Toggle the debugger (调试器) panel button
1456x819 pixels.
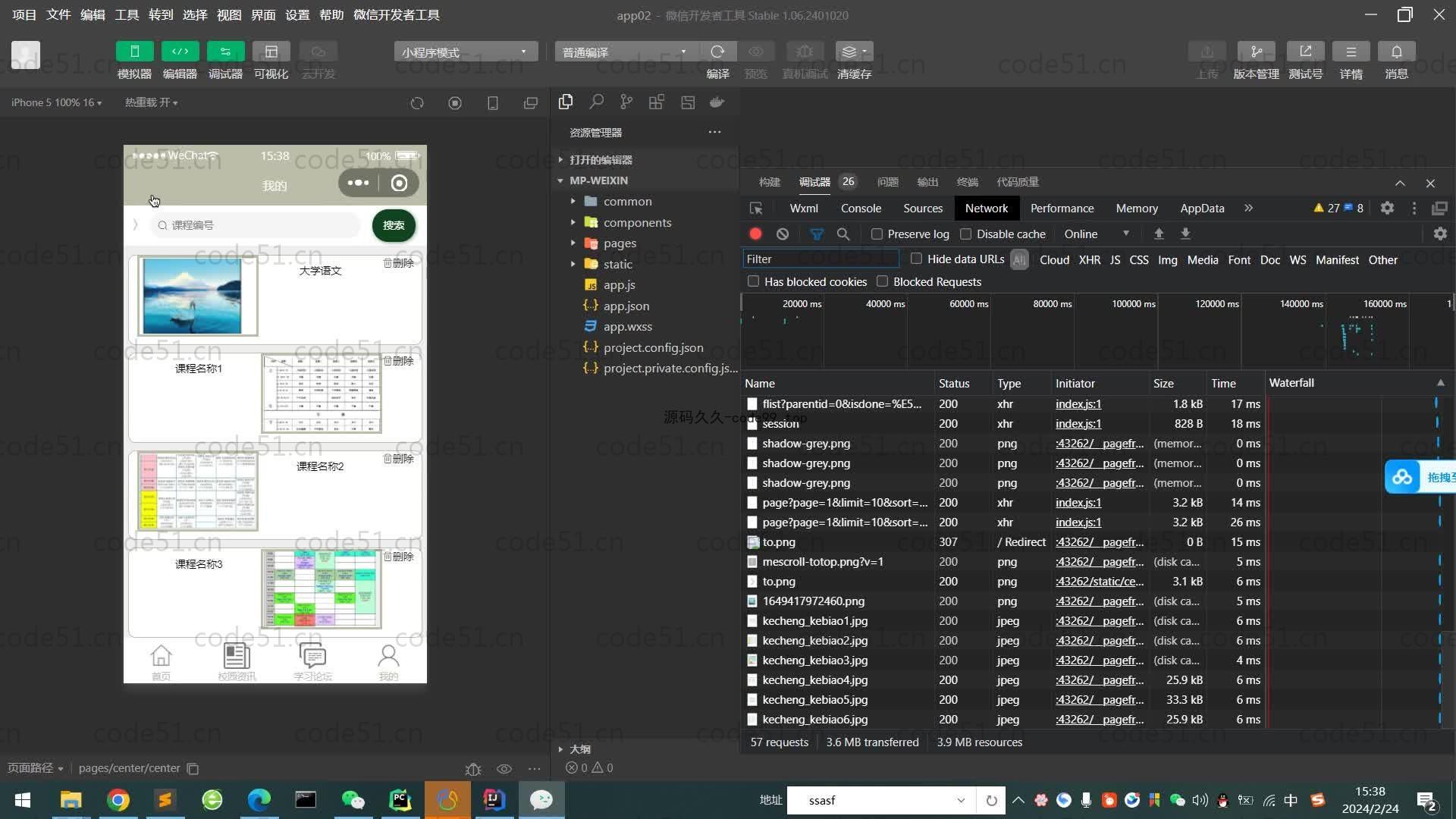(225, 52)
